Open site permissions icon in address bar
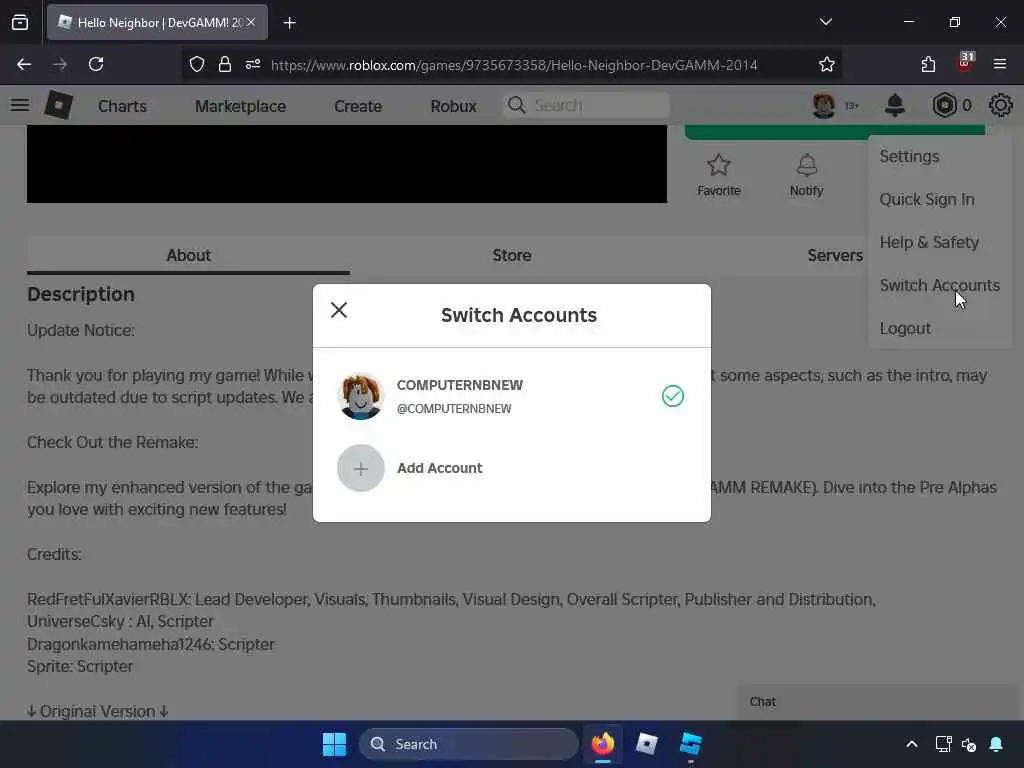 coord(253,64)
